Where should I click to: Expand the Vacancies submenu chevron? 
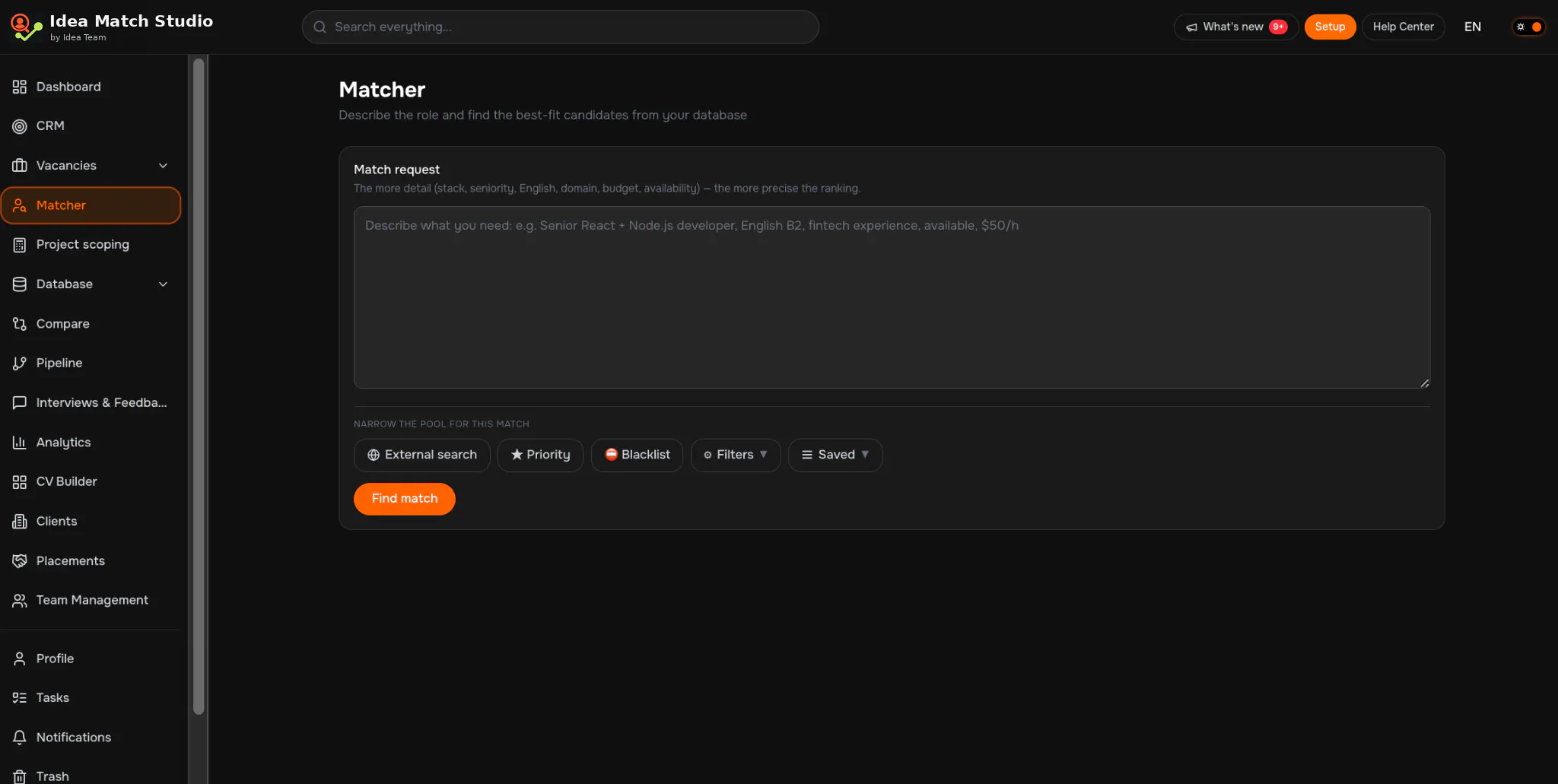point(163,166)
